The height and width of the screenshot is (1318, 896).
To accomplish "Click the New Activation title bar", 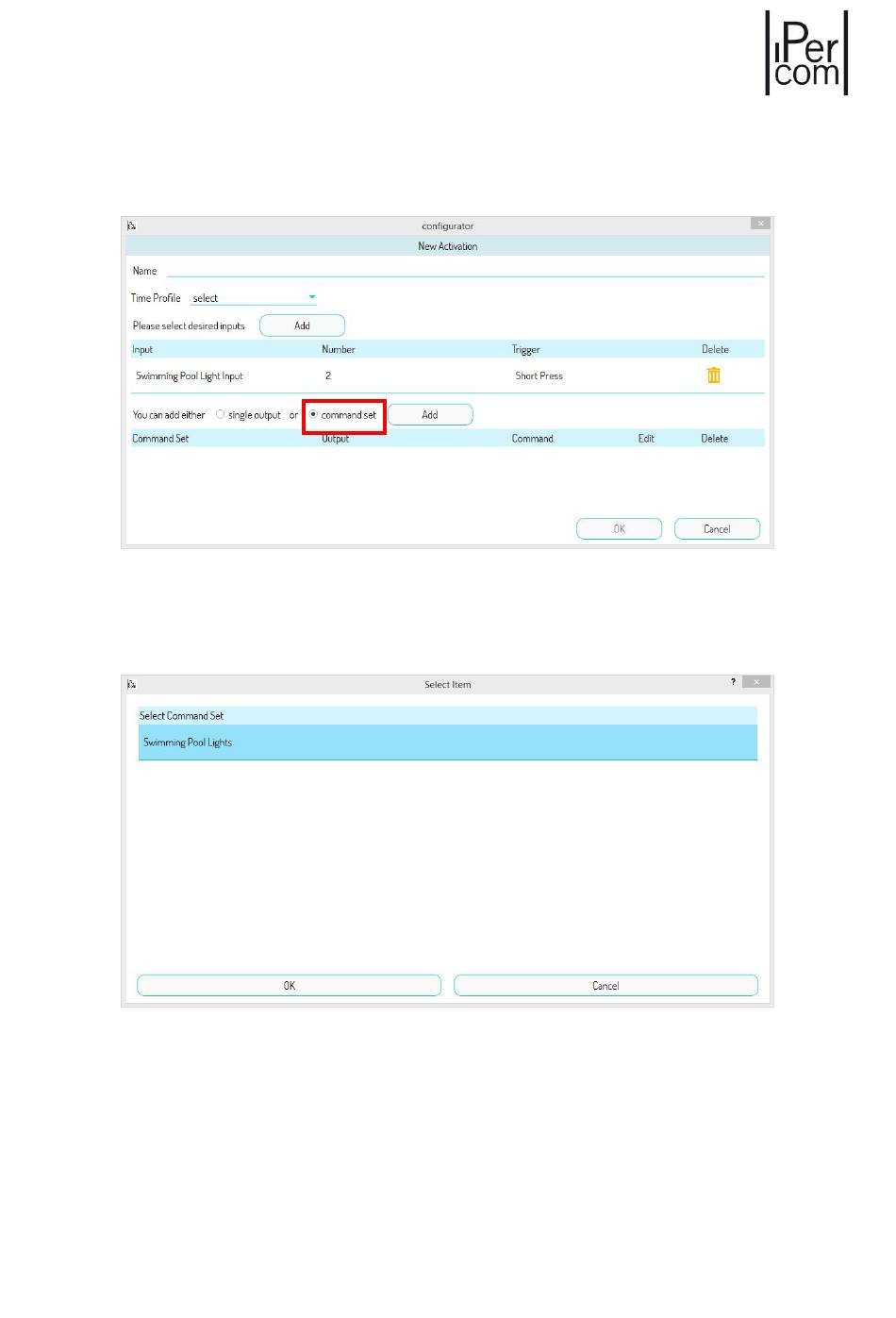I will [448, 246].
